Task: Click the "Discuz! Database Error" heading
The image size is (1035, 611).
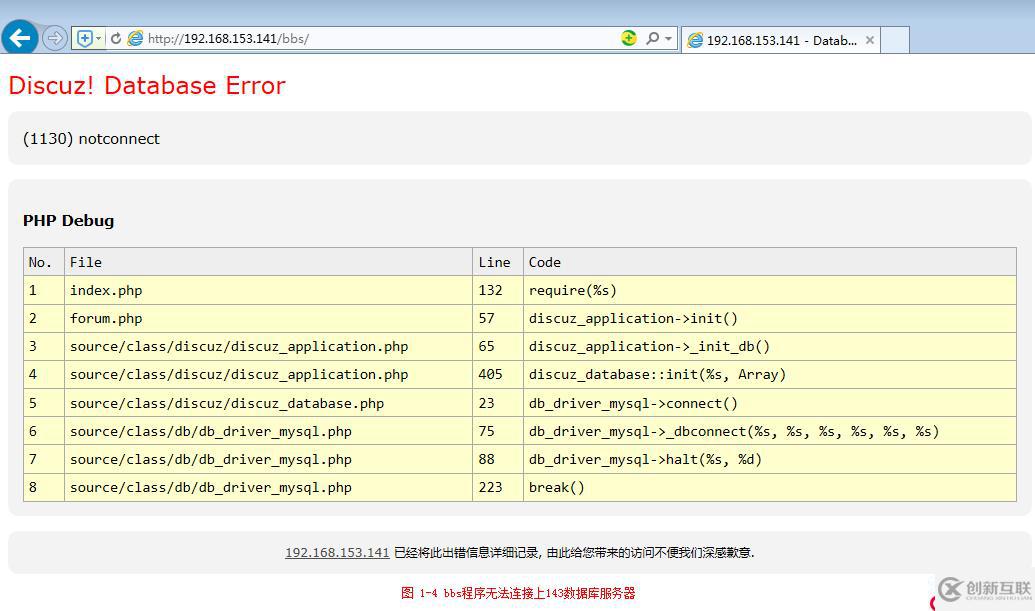Action: [x=147, y=86]
